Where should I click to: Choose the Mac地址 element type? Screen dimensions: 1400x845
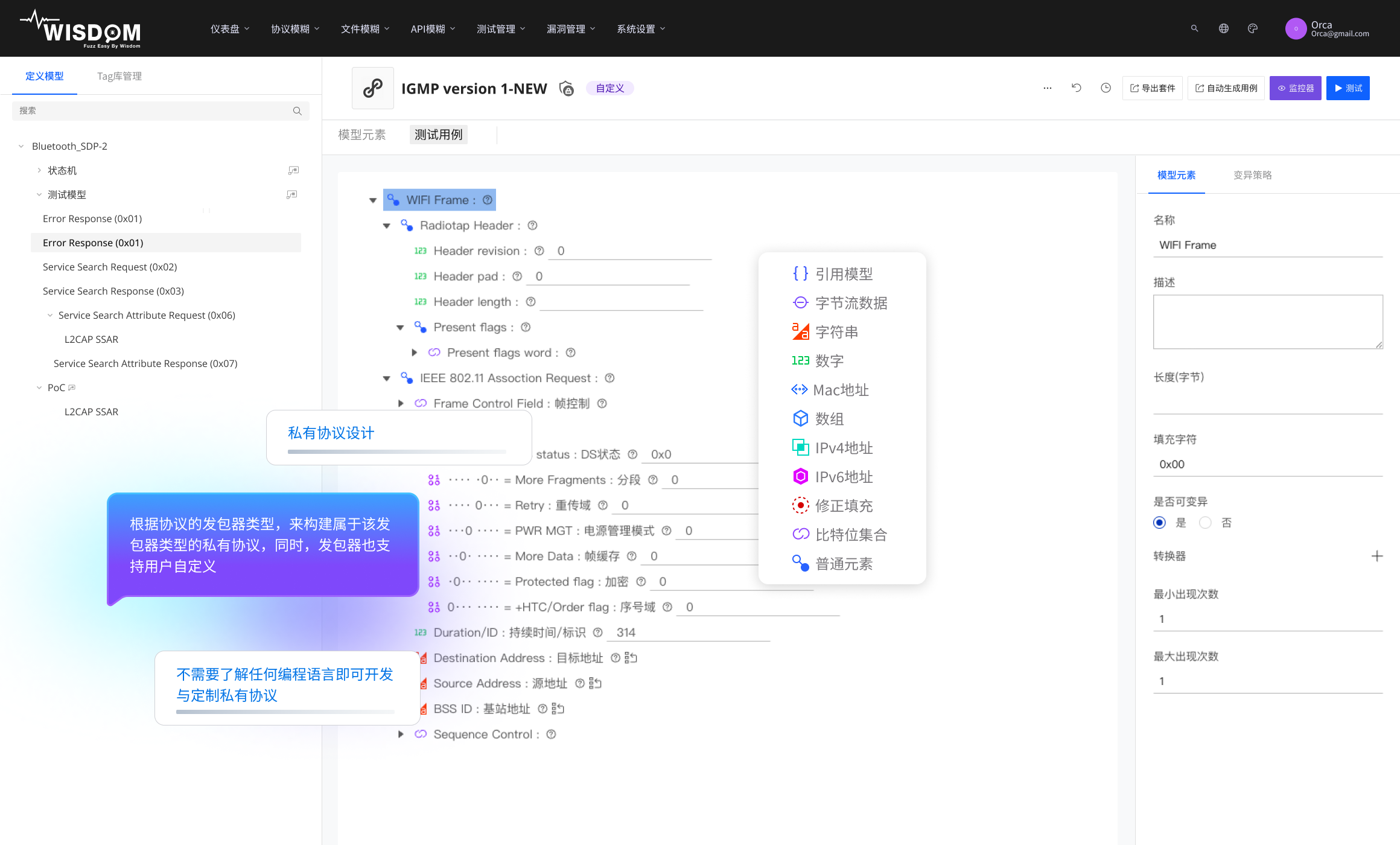point(841,389)
